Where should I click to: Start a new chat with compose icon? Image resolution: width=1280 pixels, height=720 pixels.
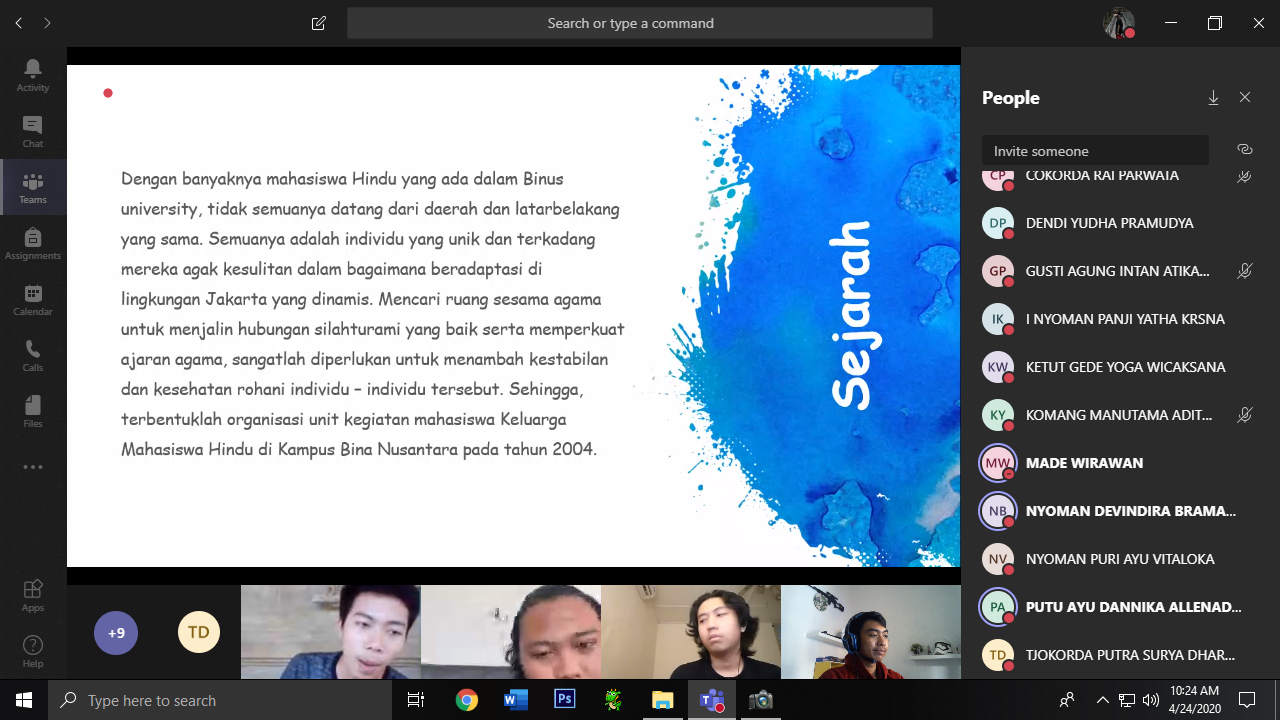point(319,23)
